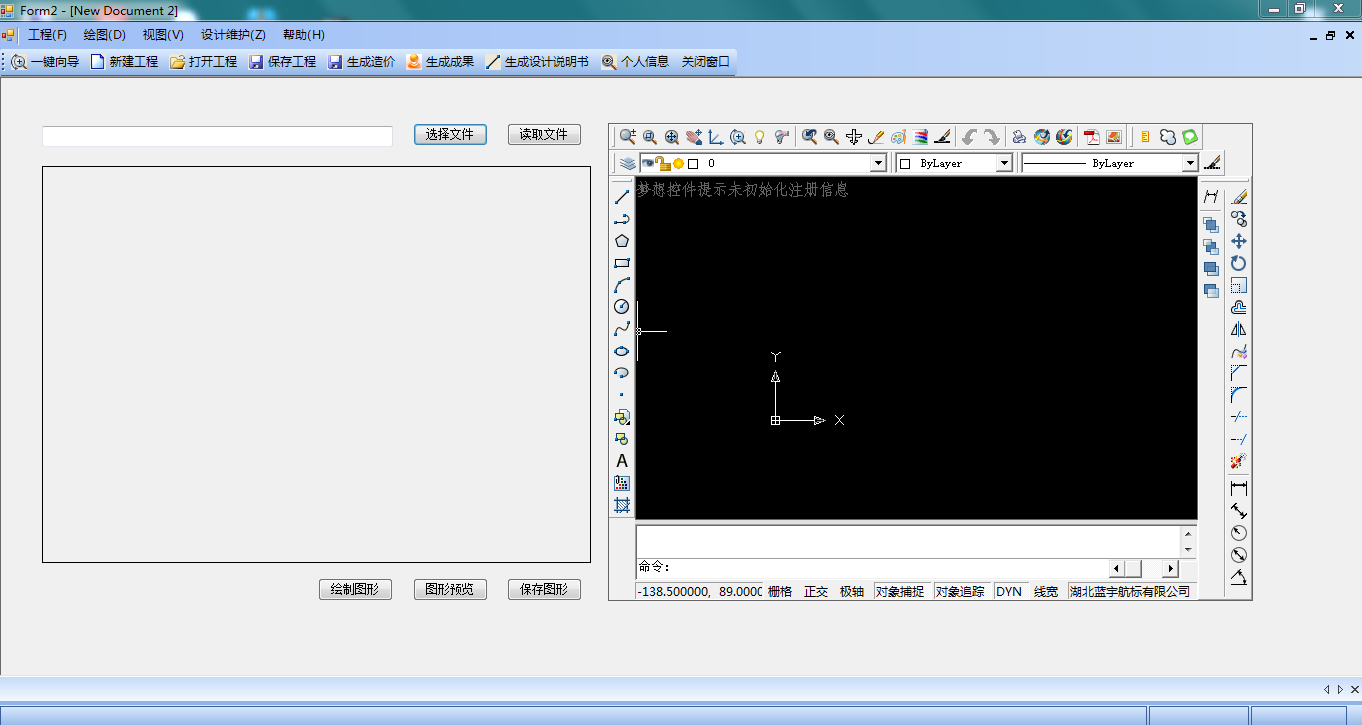Click the Pan hand icon
This screenshot has height=725, width=1362.
(x=694, y=137)
